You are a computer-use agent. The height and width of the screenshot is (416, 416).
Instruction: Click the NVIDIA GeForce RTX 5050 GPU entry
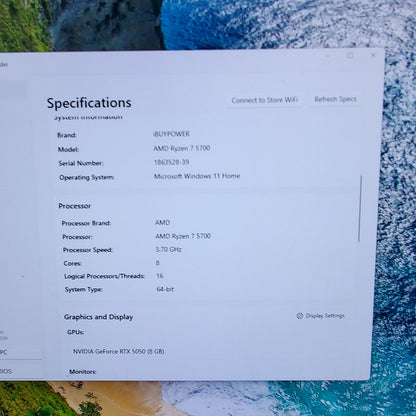coord(119,351)
